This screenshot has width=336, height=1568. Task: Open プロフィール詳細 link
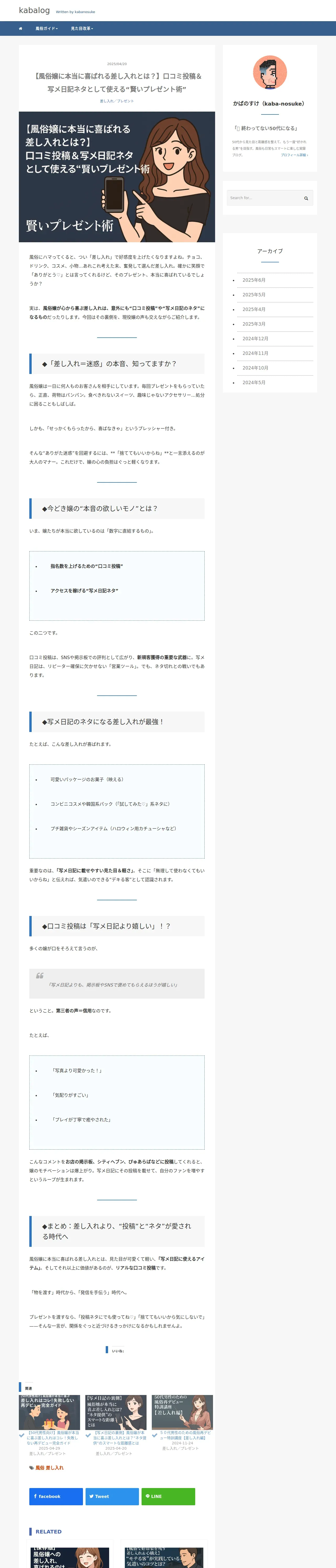(295, 155)
